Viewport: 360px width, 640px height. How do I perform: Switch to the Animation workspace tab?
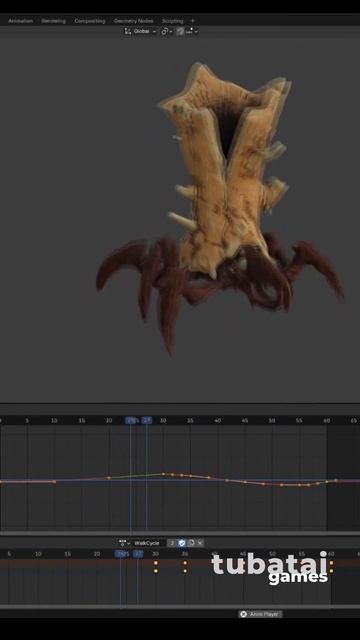click(20, 21)
